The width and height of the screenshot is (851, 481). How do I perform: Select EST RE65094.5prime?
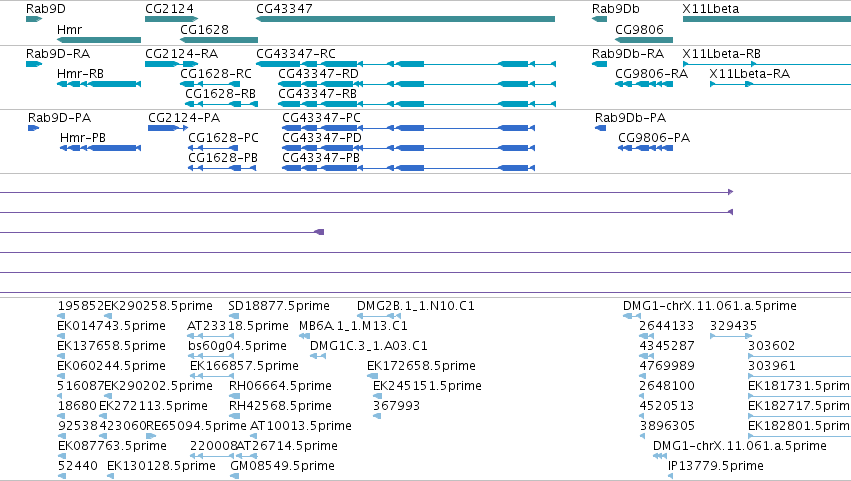[x=196, y=427]
